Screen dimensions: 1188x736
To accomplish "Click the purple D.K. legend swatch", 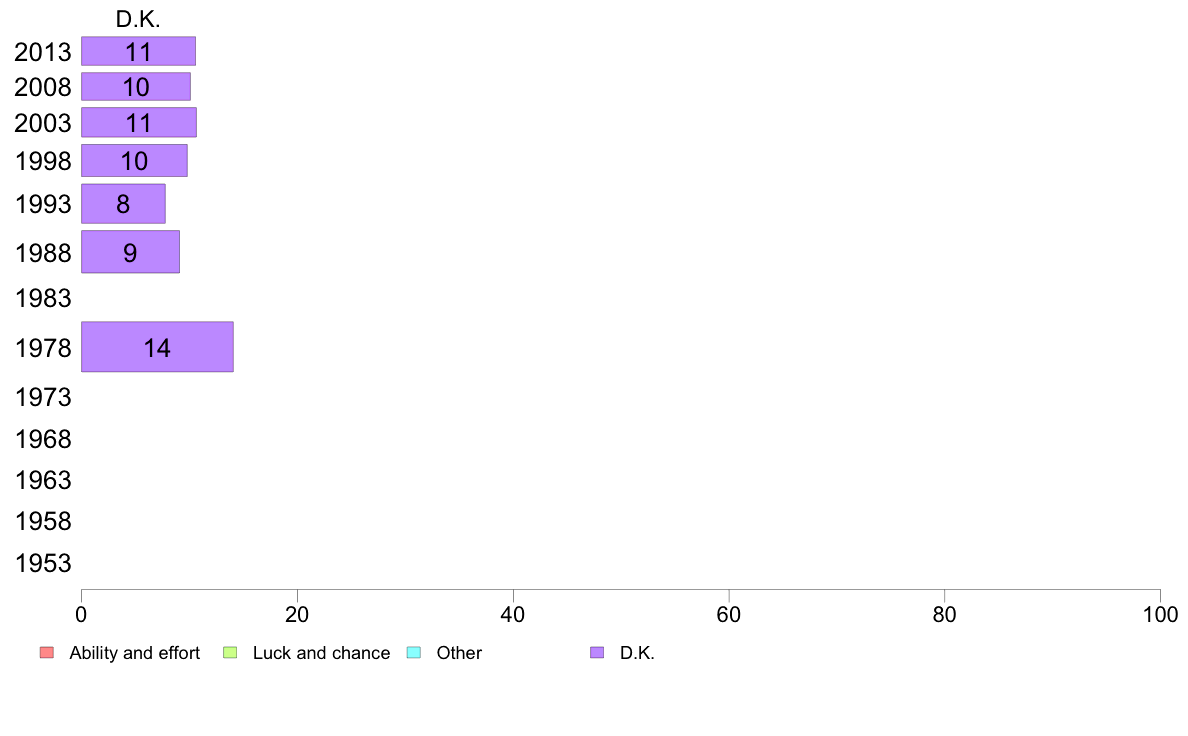I will [597, 653].
